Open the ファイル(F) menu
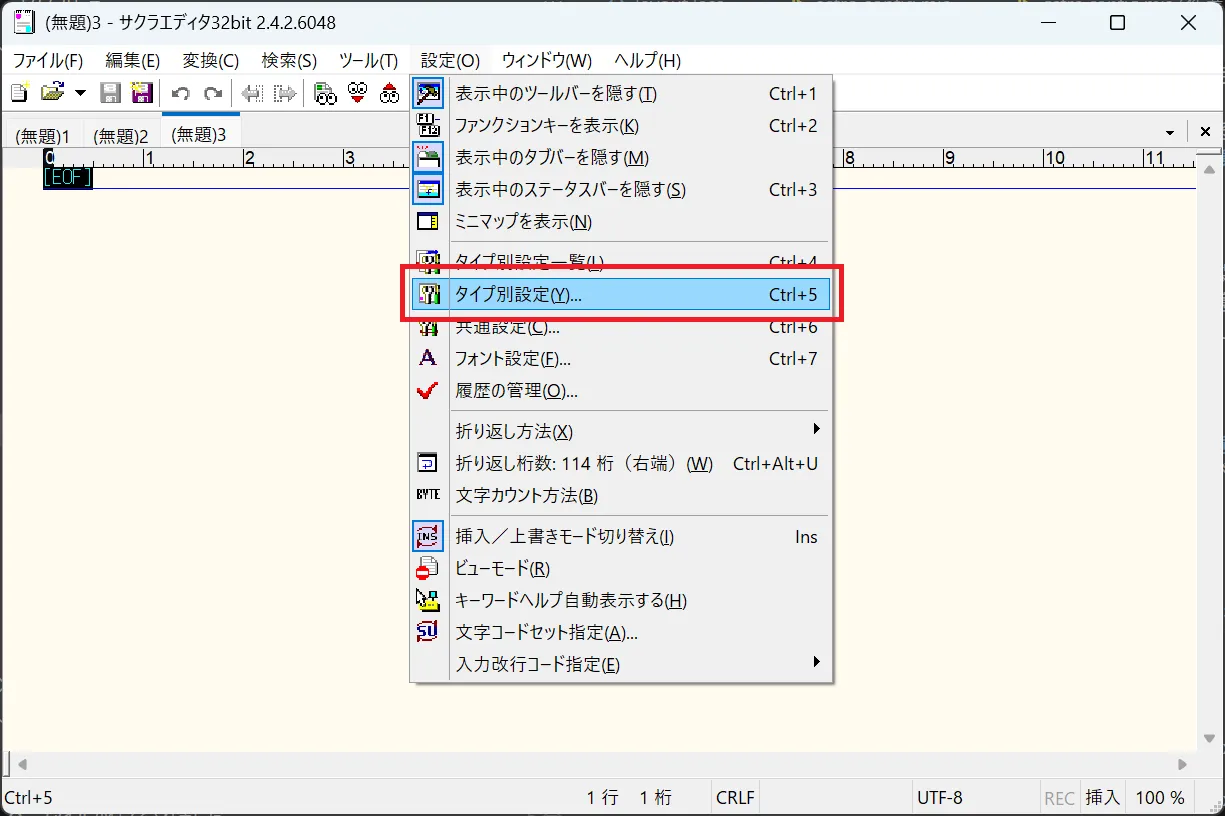Viewport: 1225px width, 816px height. click(47, 60)
